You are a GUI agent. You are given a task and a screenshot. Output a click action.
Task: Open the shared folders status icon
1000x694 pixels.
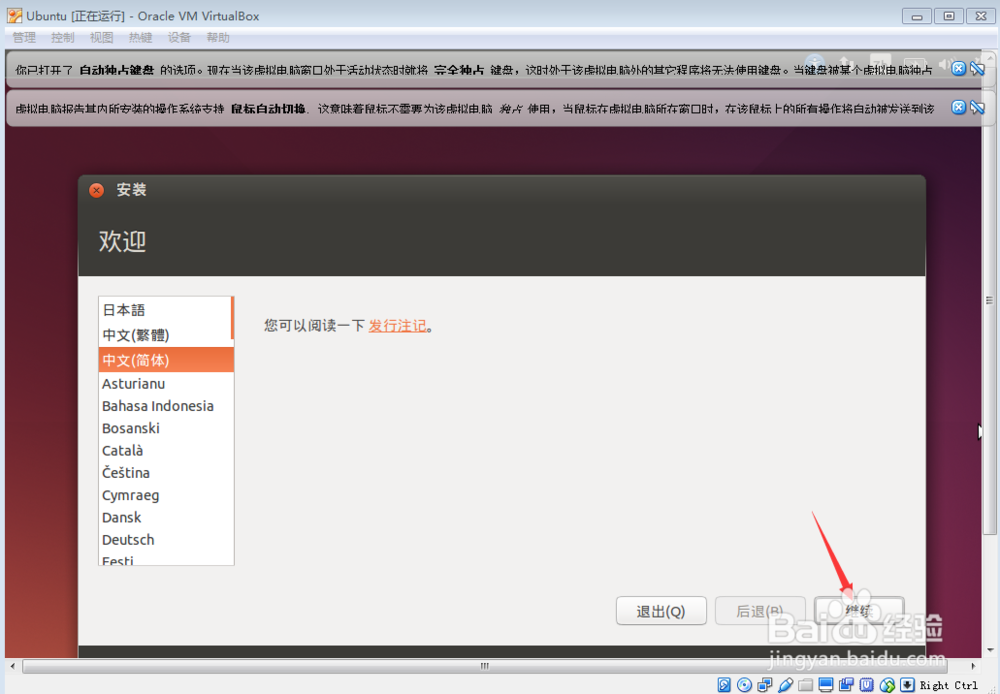tap(805, 684)
